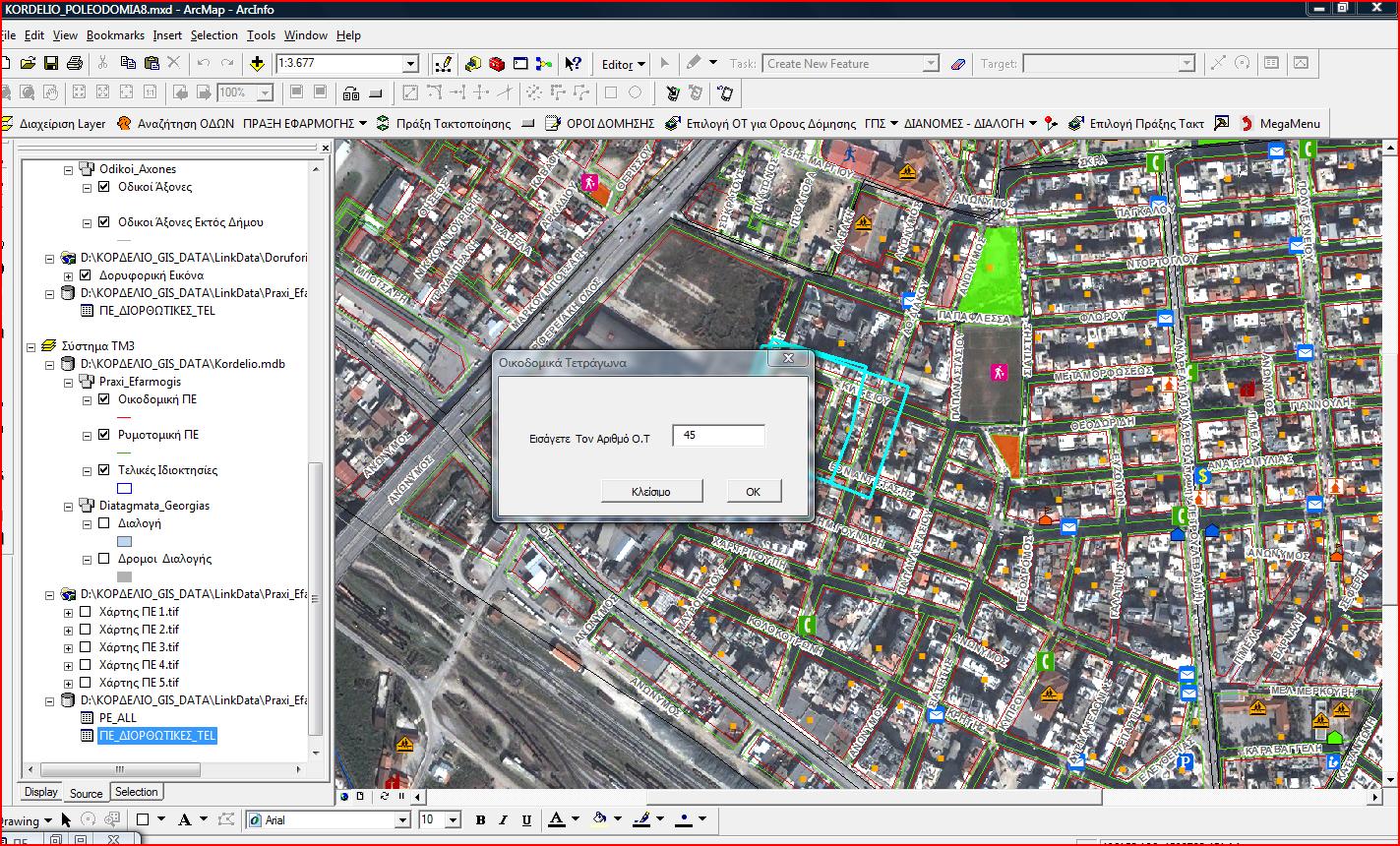
Task: Open ΔΙΑΝΟΜΕΣ - ΔΙΑΛΟΓΗ dropdown
Action: (x=971, y=123)
